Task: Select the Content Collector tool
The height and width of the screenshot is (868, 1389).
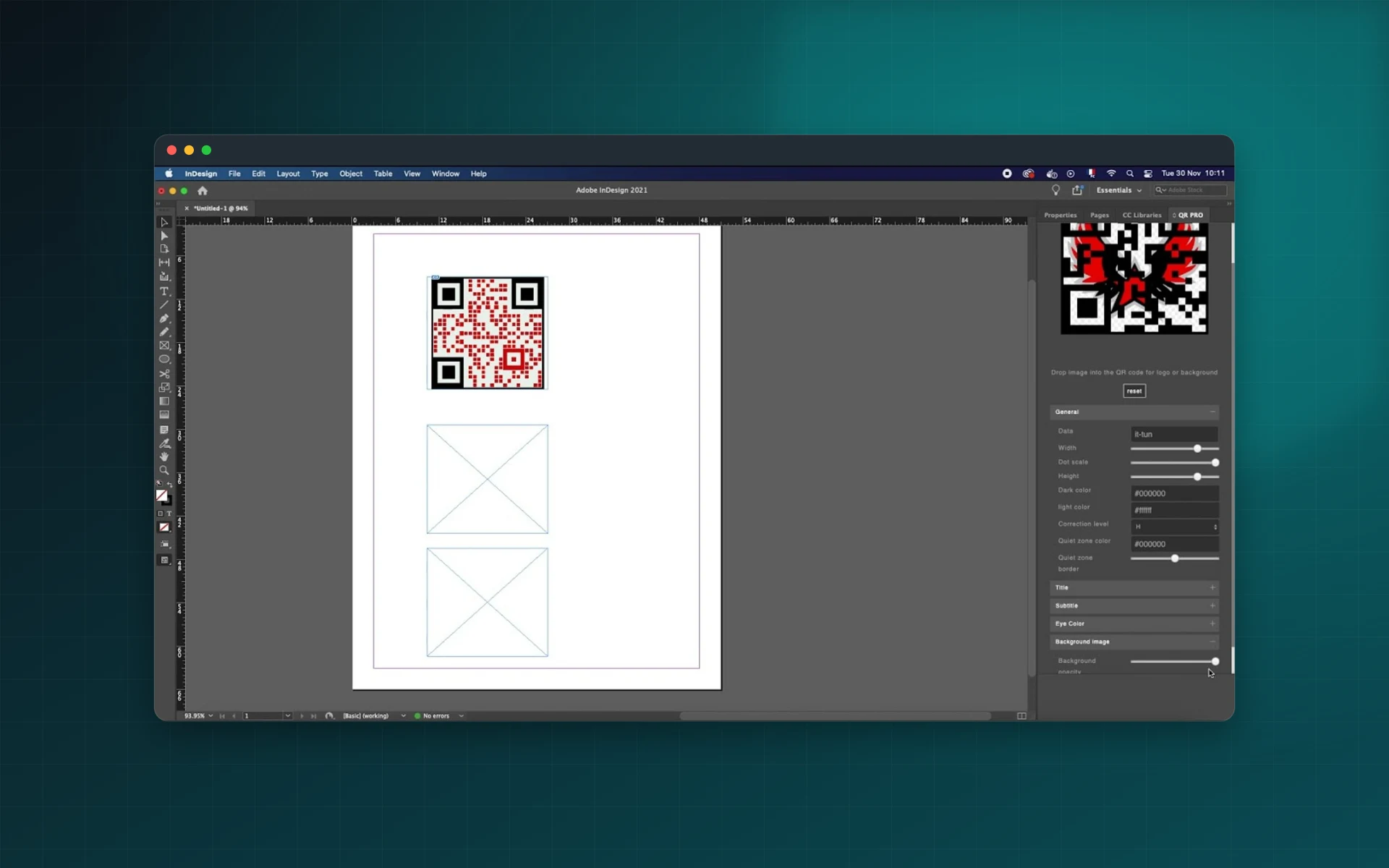Action: pyautogui.click(x=164, y=276)
